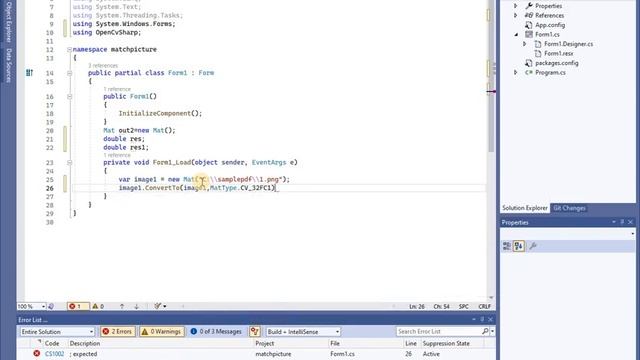Collapse the namespace matchpicture block
This screenshot has height=360, width=640.
(69, 49)
